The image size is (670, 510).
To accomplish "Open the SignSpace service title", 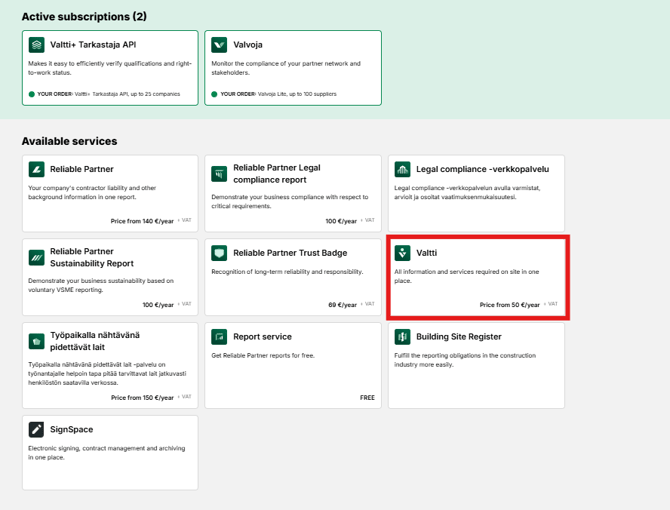I will pyautogui.click(x=71, y=429).
